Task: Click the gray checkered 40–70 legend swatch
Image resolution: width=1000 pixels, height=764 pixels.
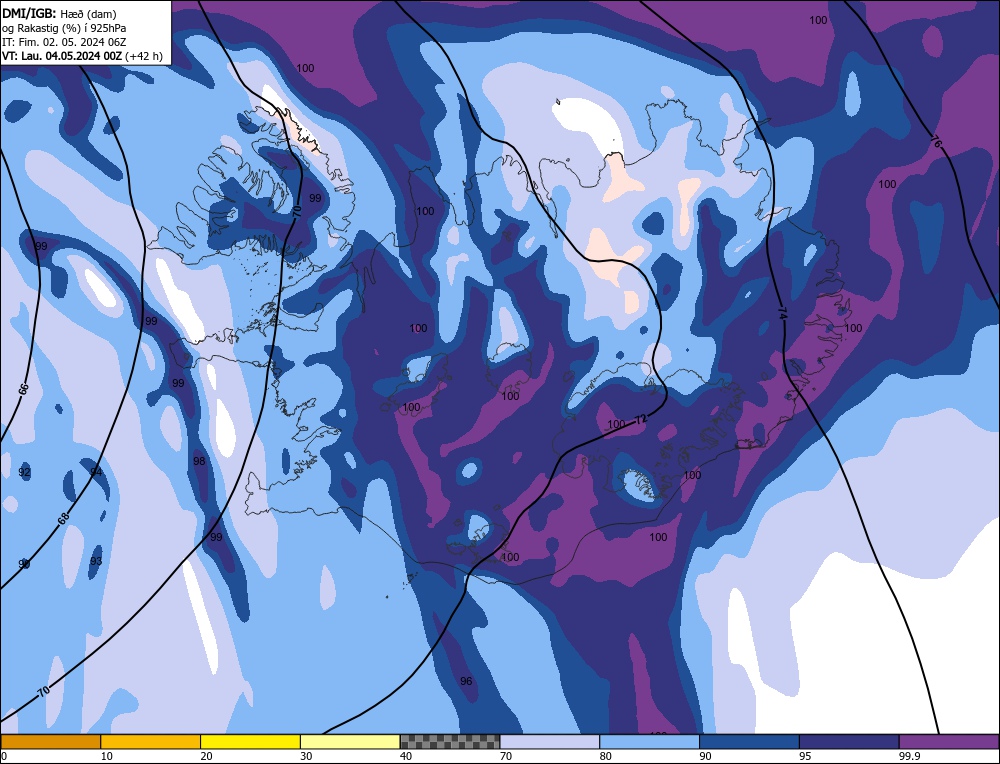Action: coord(450,742)
